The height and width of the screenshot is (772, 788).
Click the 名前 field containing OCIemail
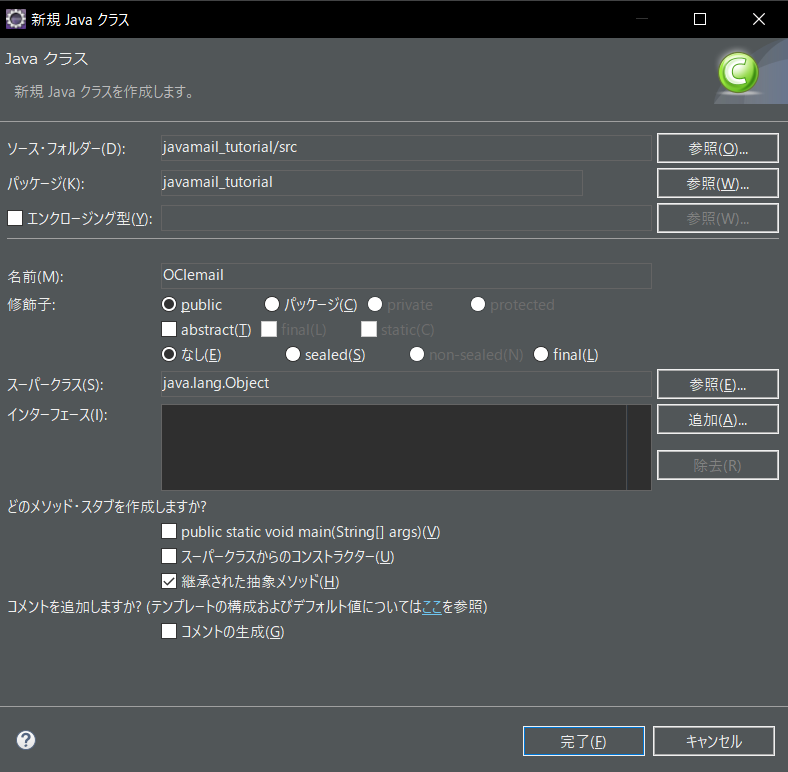(405, 276)
